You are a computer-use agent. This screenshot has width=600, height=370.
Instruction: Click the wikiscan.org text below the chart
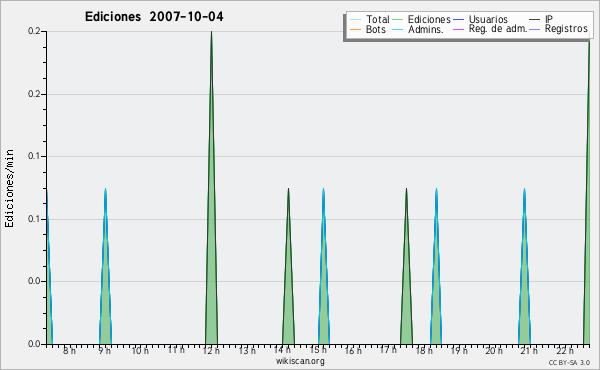tap(300, 360)
